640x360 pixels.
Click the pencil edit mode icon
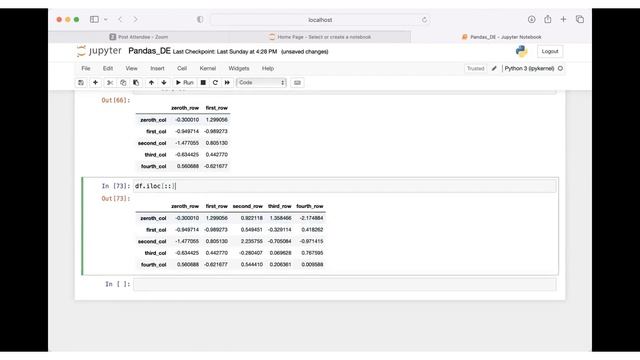[494, 69]
